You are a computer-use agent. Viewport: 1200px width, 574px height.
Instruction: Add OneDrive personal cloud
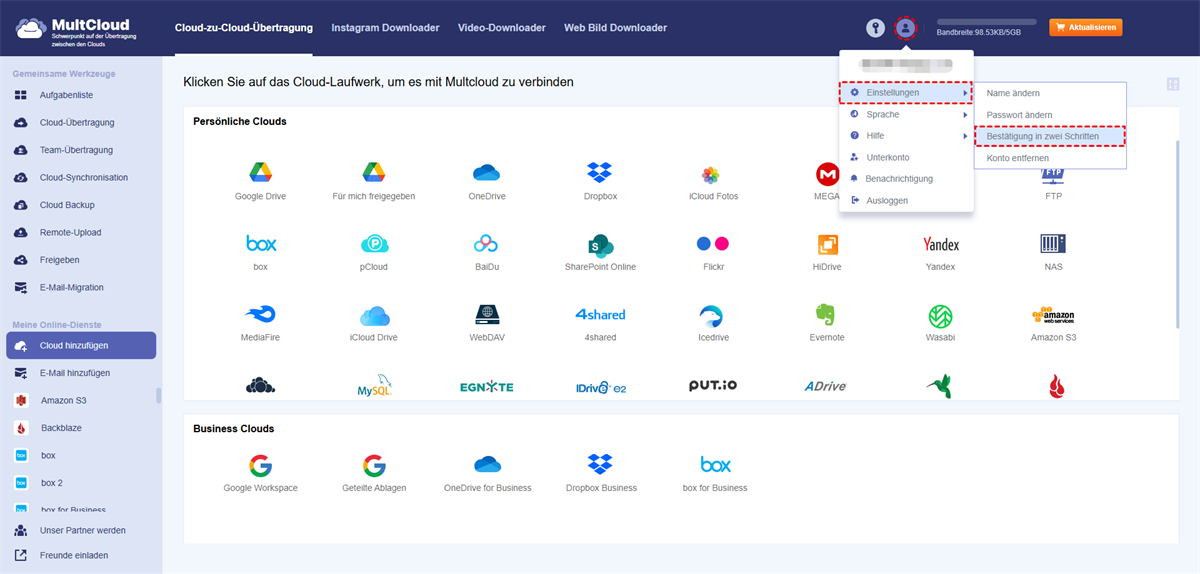click(x=487, y=173)
